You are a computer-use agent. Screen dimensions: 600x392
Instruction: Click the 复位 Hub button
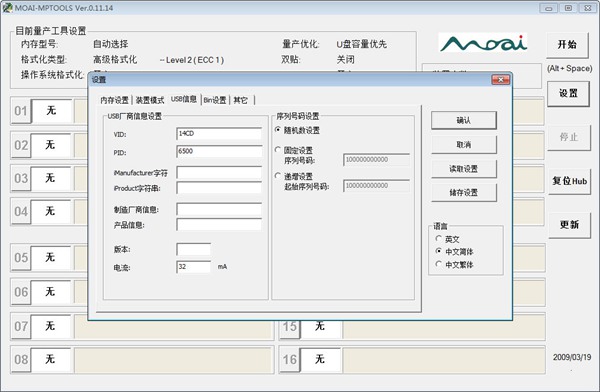(x=569, y=181)
